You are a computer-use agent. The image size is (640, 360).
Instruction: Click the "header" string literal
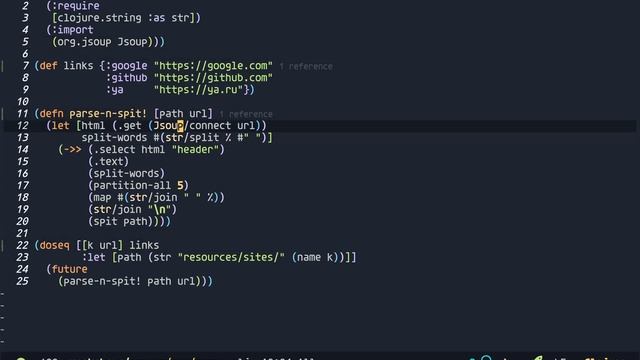(x=195, y=149)
